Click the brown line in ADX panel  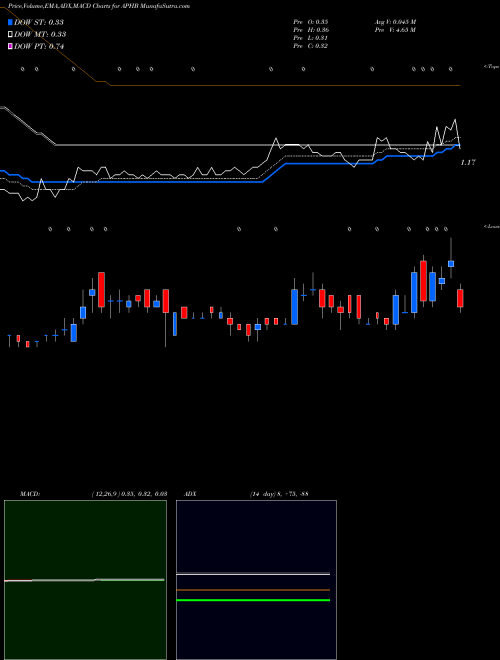point(253,590)
